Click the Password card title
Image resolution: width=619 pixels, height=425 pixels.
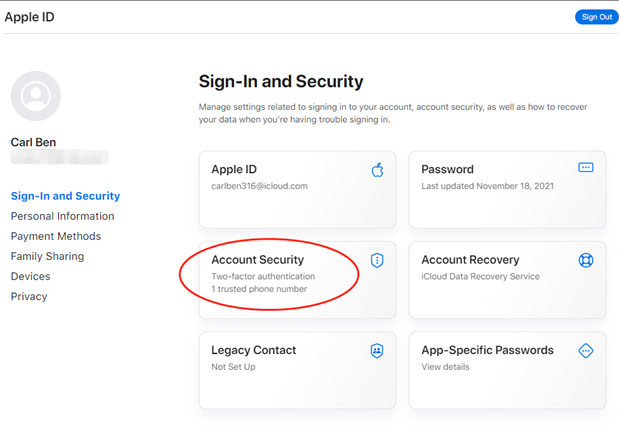click(x=447, y=169)
